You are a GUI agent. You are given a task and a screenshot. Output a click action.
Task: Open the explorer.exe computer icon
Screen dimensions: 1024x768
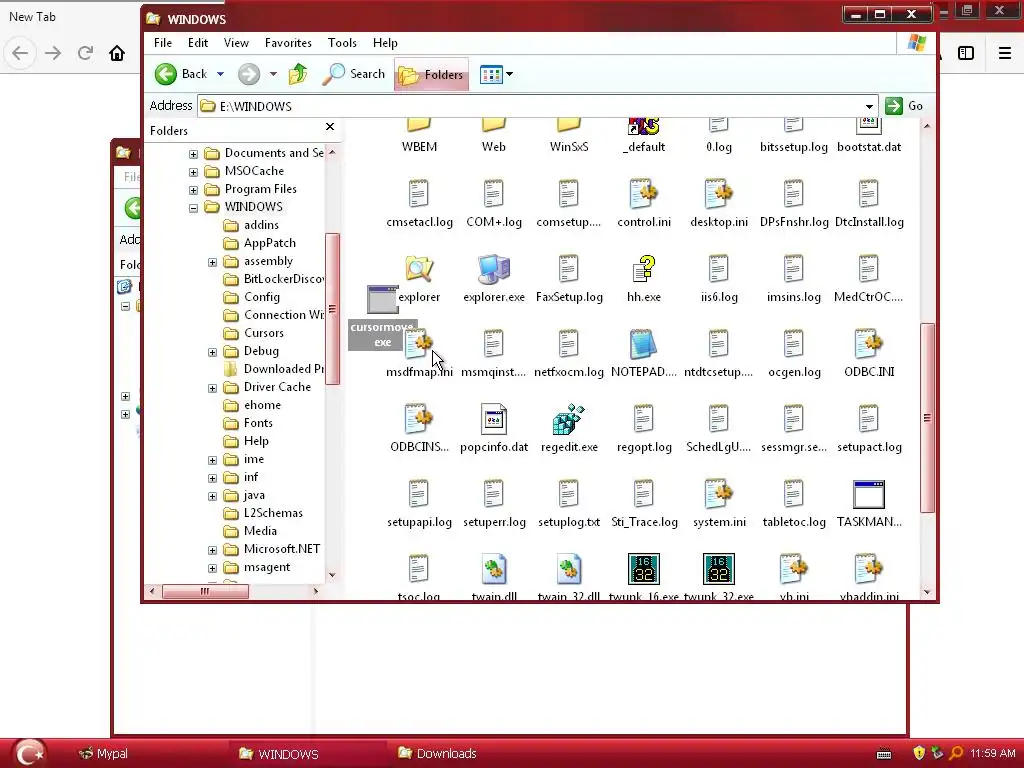tap(494, 269)
